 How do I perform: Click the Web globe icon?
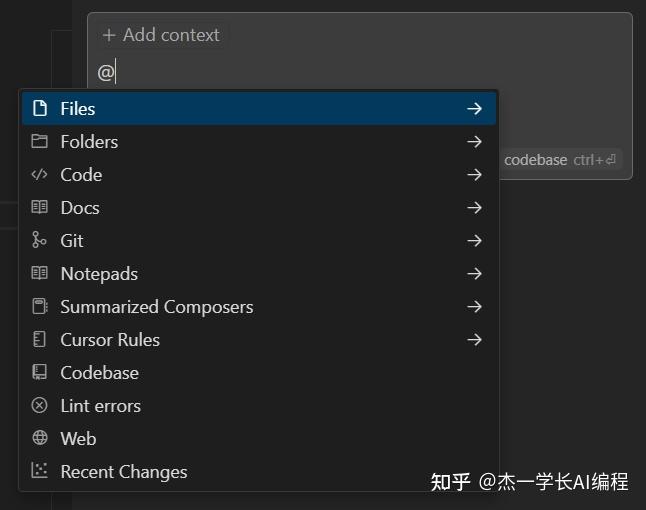tap(40, 439)
